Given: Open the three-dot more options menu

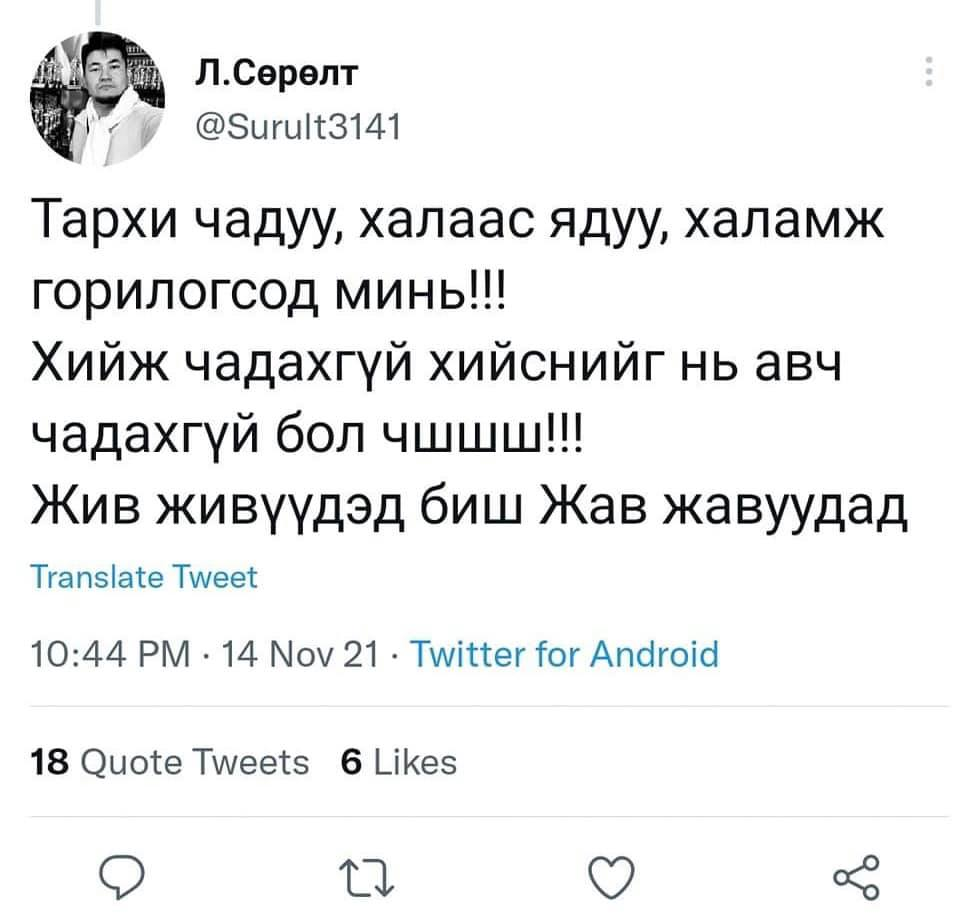Looking at the screenshot, I should coord(929,74).
